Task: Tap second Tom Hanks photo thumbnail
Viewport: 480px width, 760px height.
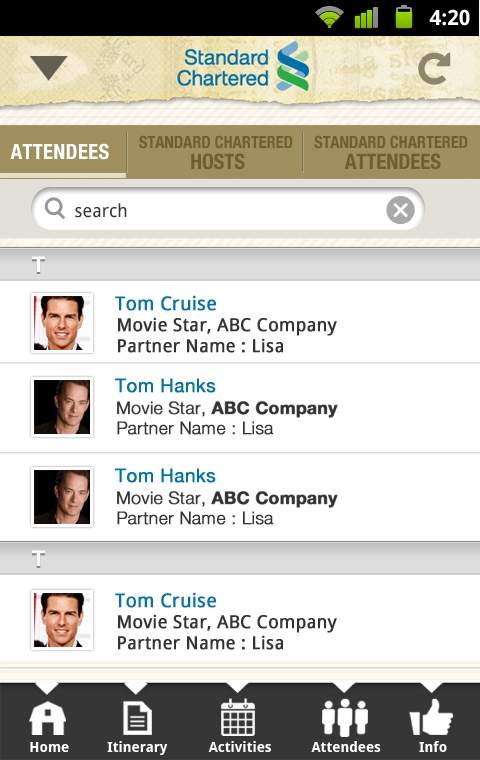Action: 62,497
